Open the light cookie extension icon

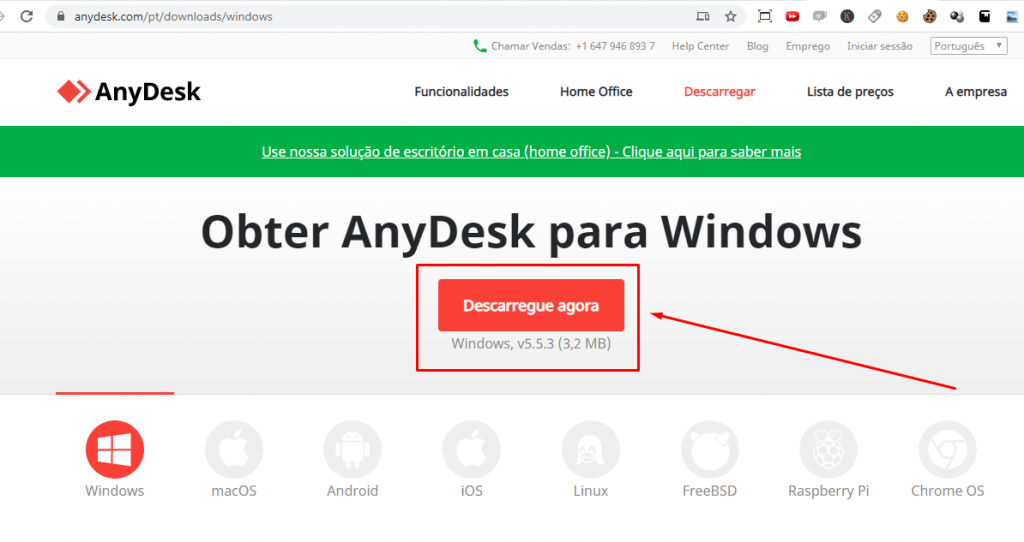click(902, 16)
